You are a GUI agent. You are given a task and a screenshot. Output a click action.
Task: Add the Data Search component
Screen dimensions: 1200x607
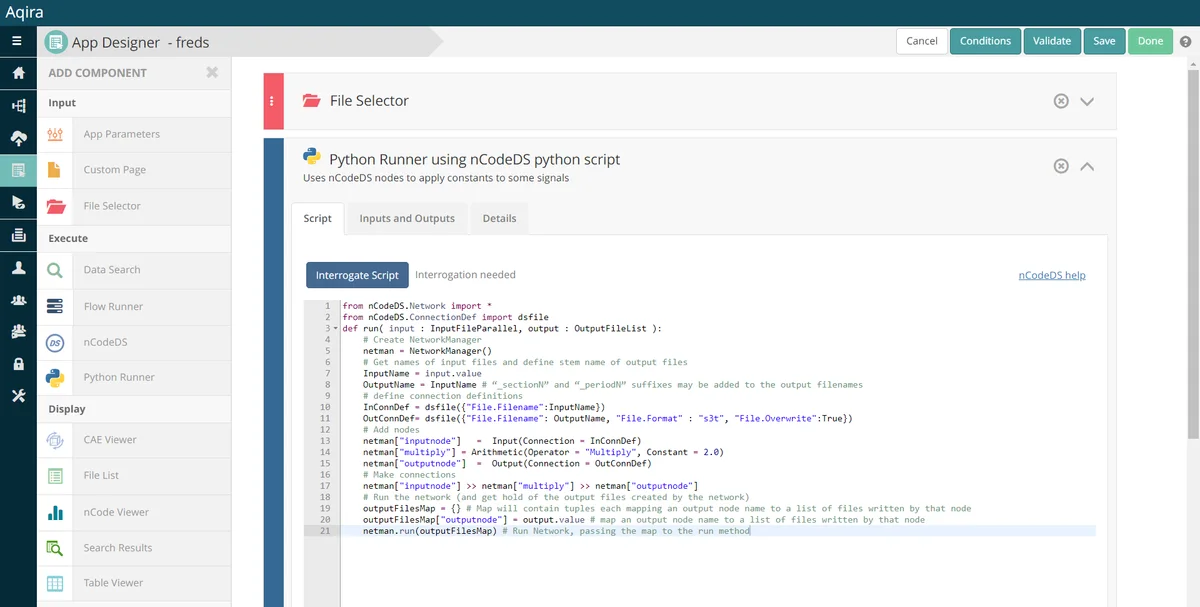[134, 270]
